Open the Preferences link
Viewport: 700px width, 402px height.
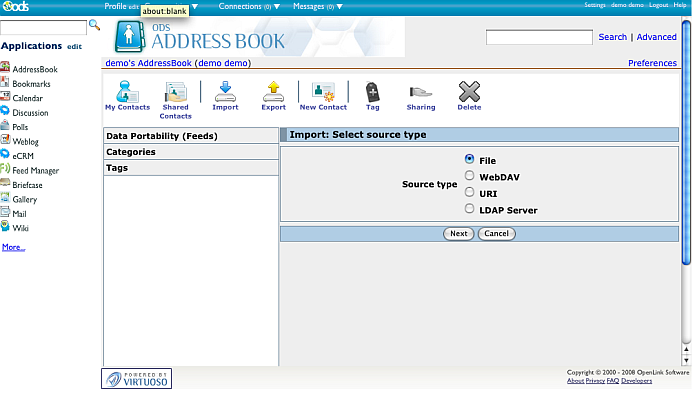pyautogui.click(x=651, y=63)
